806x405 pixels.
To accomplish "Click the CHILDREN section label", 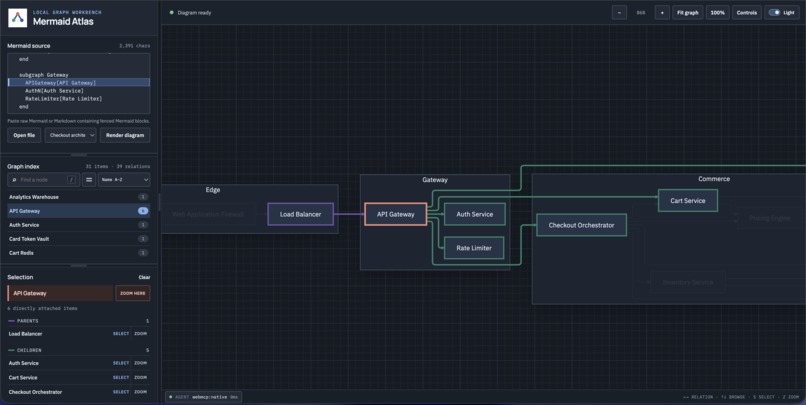I will (29, 350).
